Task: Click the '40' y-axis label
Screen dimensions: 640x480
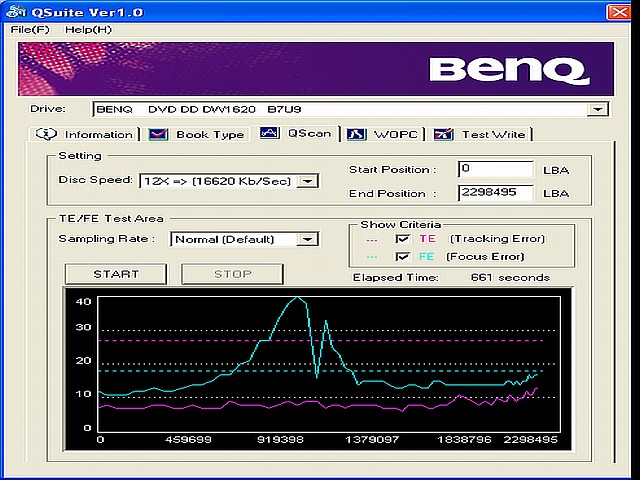Action: point(83,302)
